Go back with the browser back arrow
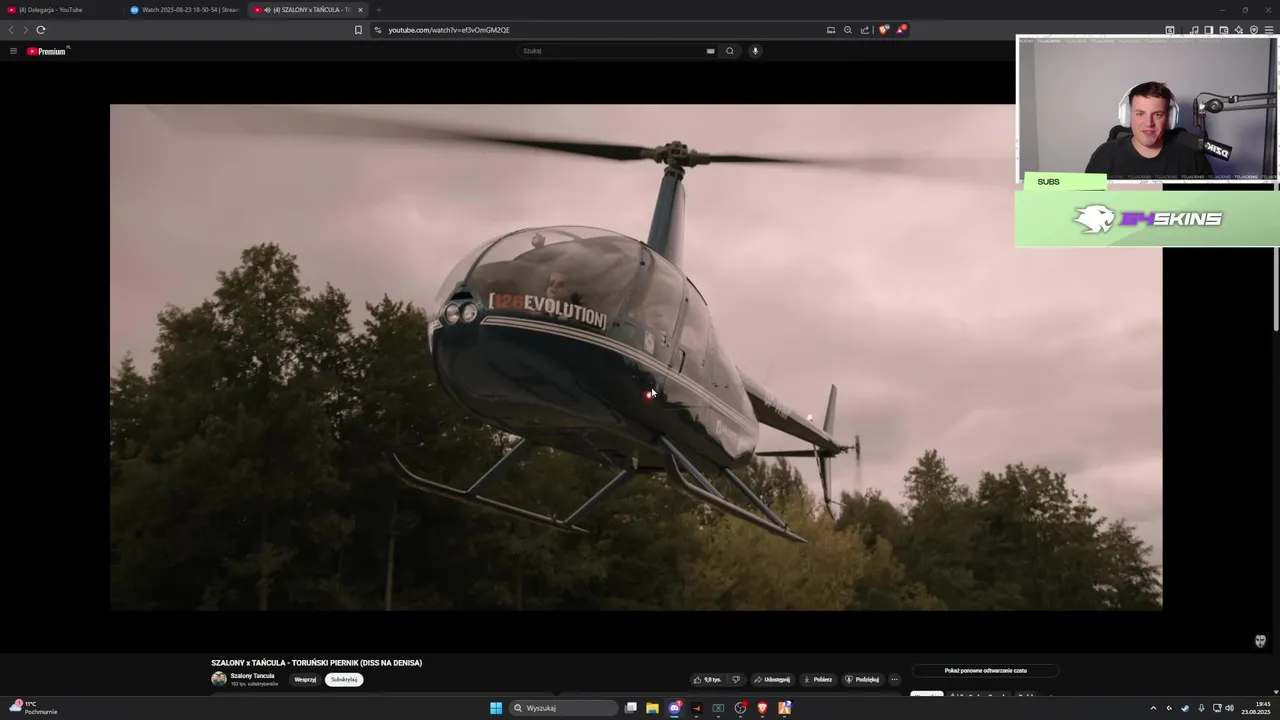 [11, 30]
